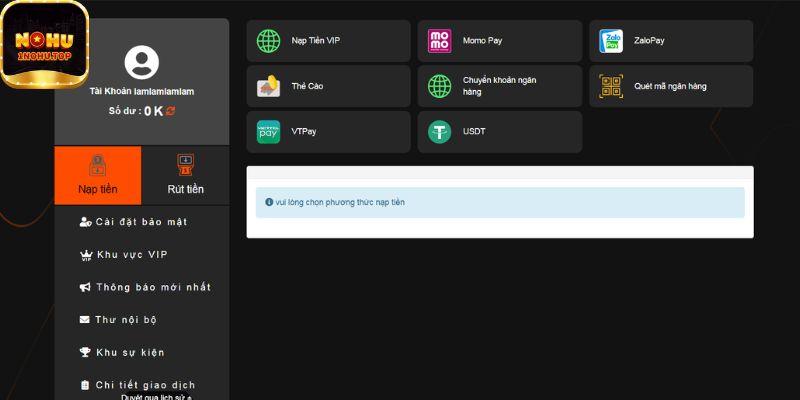Go to Khu sự kiện
Image resolution: width=800 pixels, height=400 pixels.
click(x=129, y=352)
